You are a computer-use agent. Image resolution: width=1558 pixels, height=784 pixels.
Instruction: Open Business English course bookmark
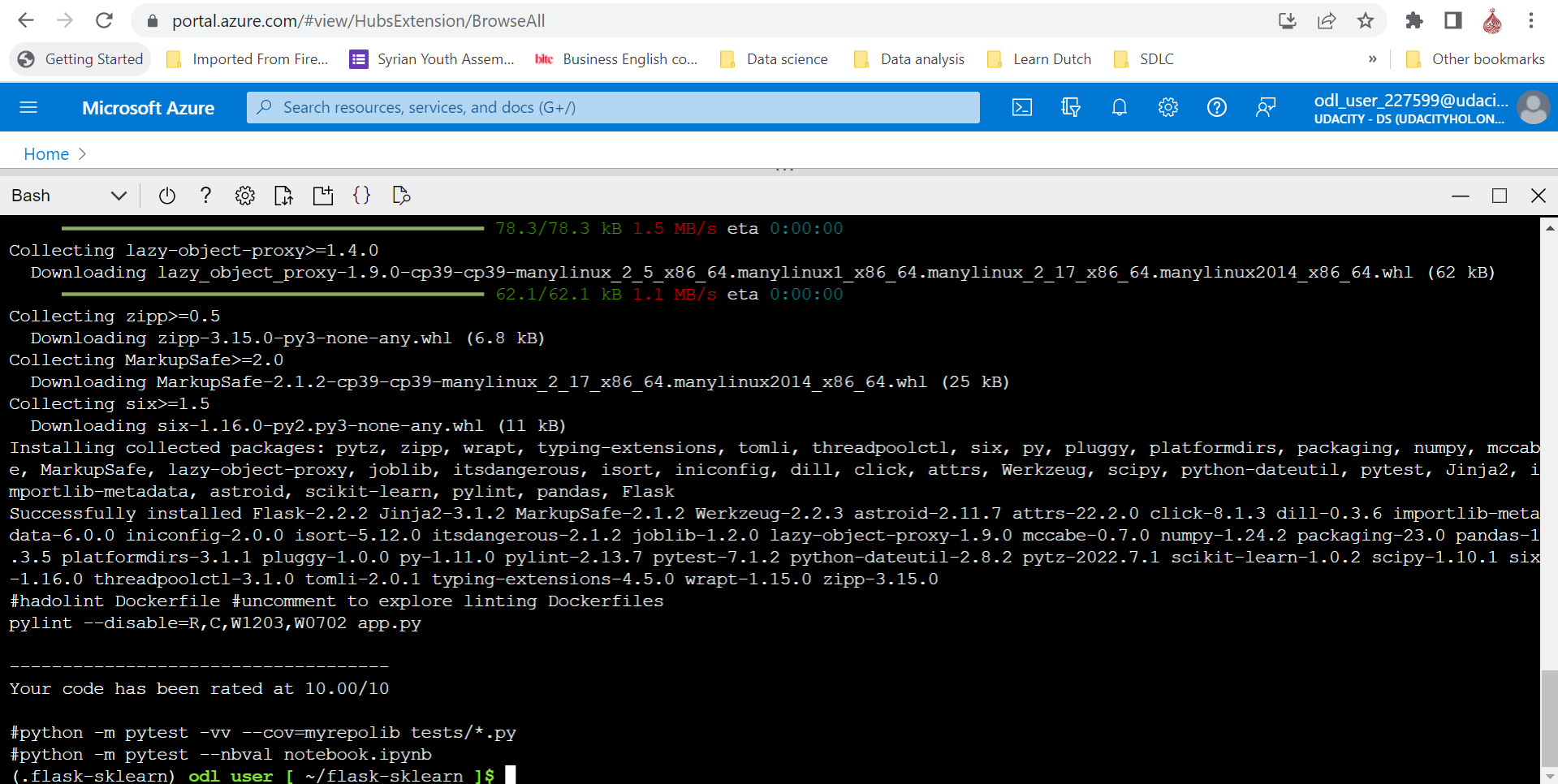click(x=616, y=59)
